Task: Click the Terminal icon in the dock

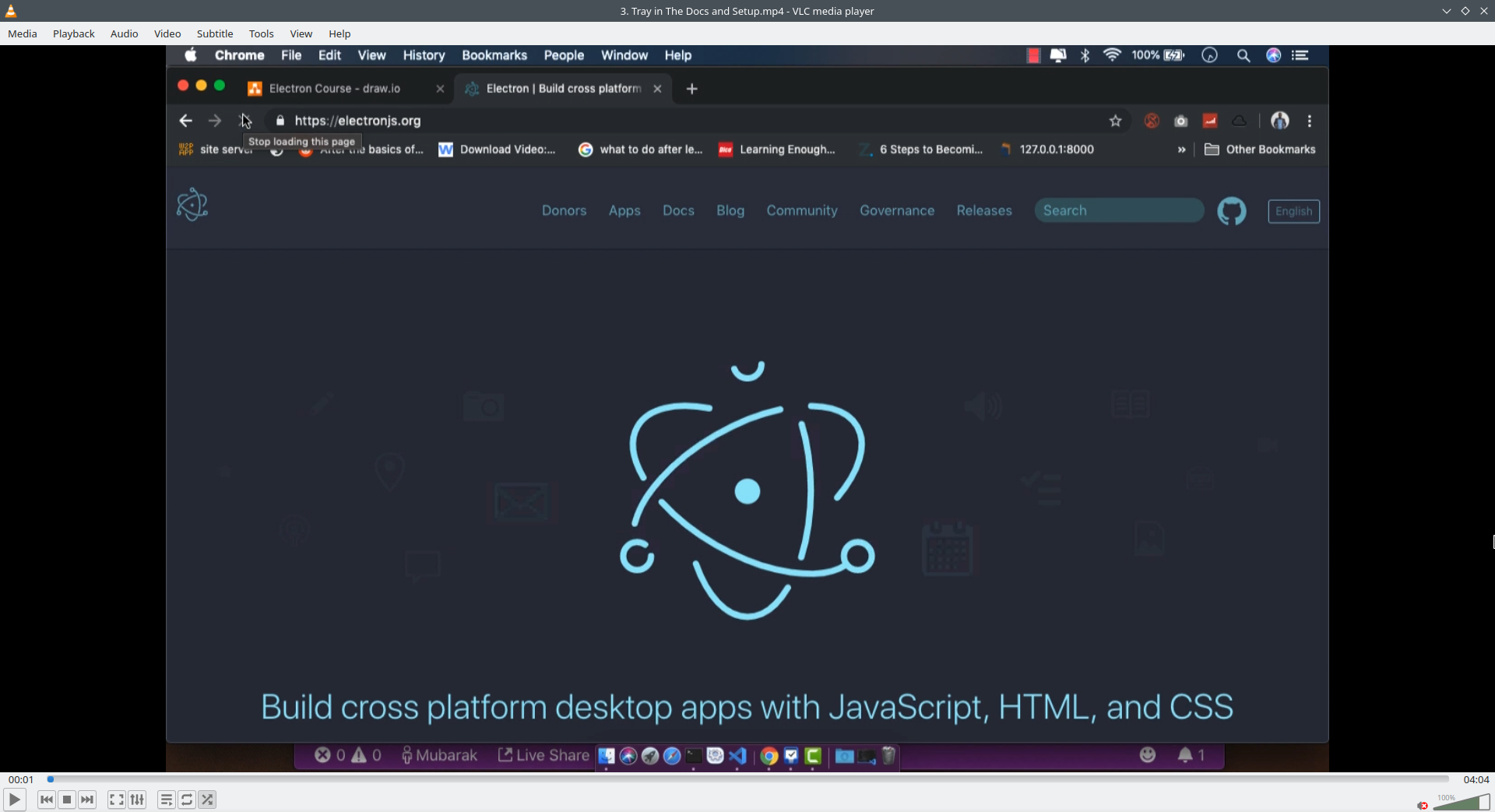Action: (694, 756)
